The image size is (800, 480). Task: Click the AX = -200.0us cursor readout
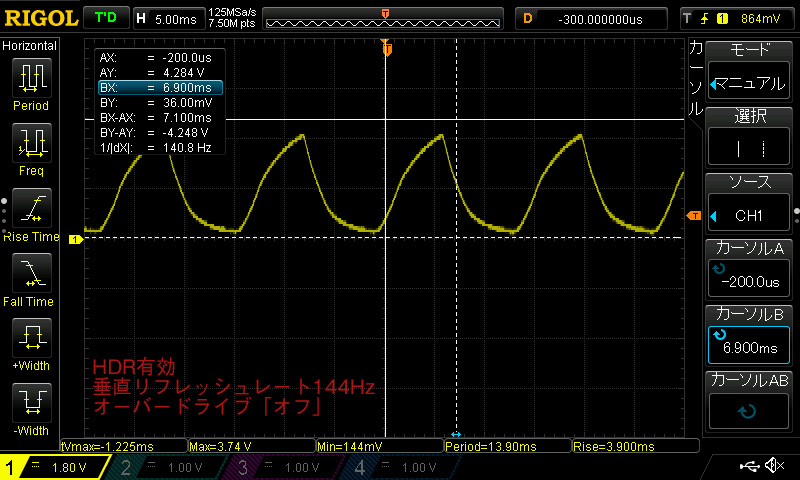coord(156,58)
